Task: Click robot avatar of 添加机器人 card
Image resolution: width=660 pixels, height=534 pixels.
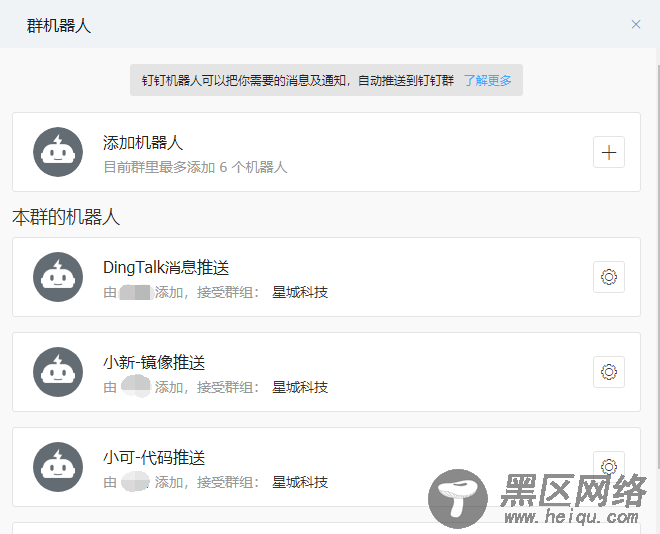Action: coord(58,152)
